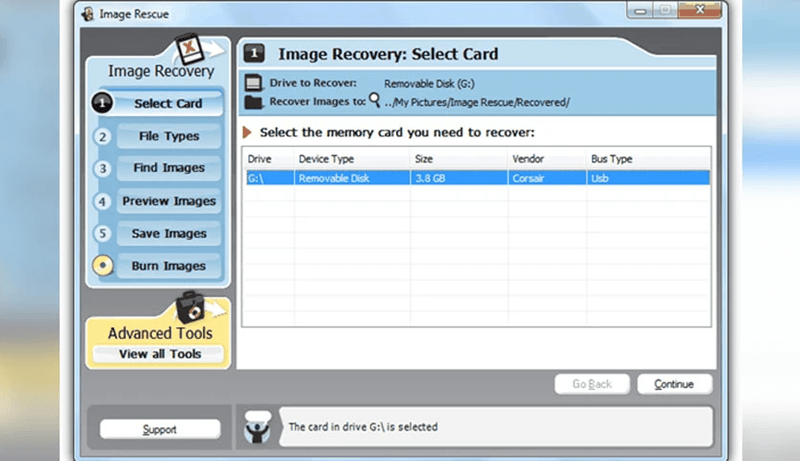Viewport: 800px width, 461px height.
Task: Close the Image Rescue window
Action: (700, 10)
